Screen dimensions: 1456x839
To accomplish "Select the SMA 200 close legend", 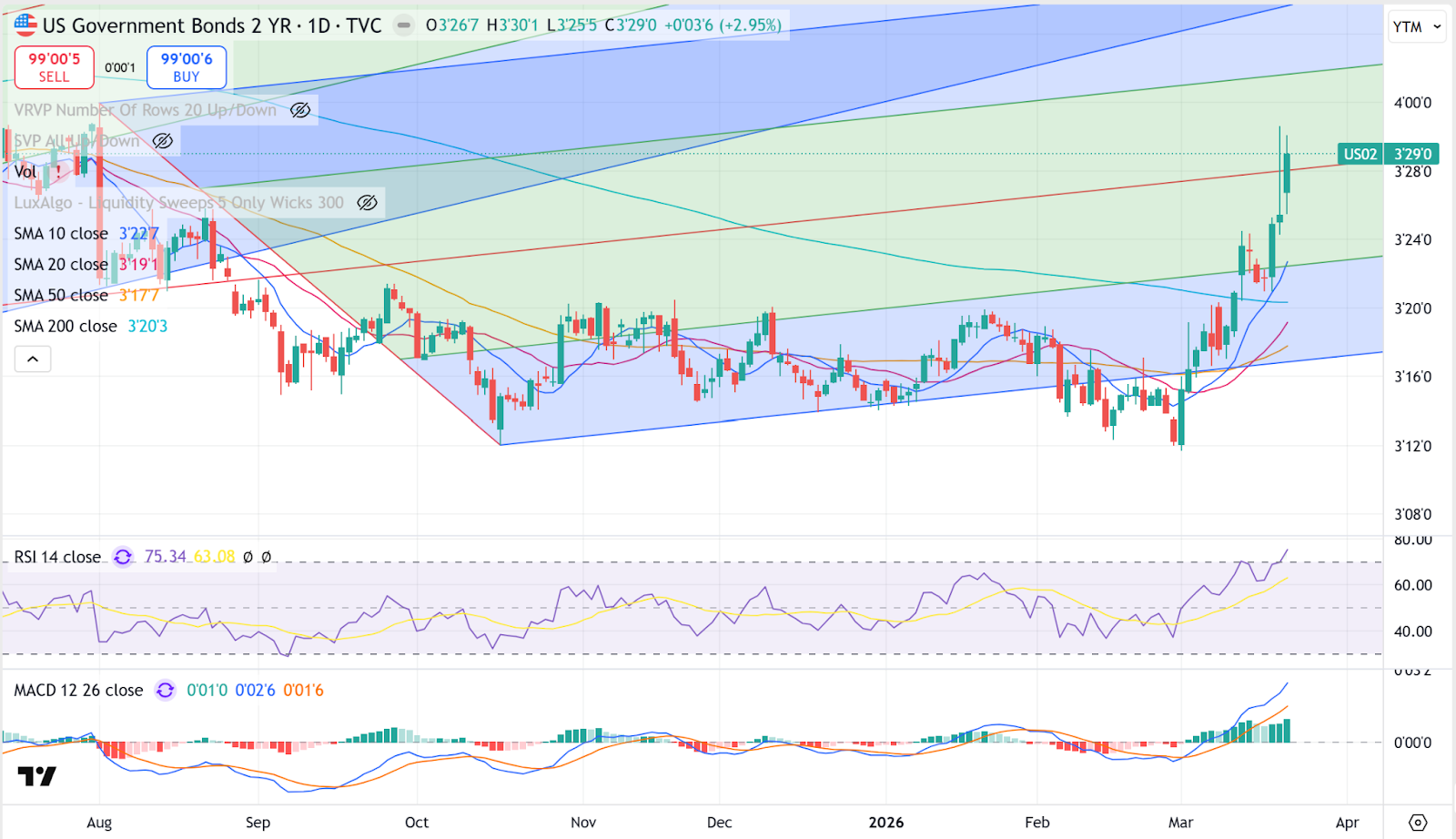I will coord(66,327).
